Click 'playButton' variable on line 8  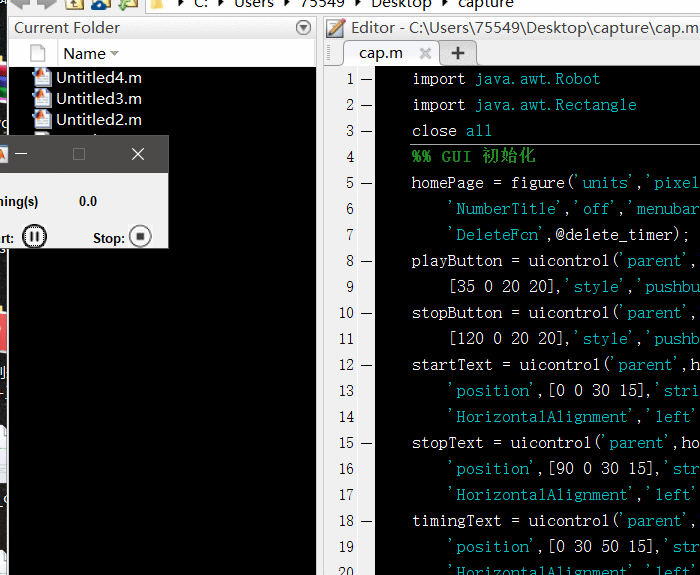(x=457, y=261)
